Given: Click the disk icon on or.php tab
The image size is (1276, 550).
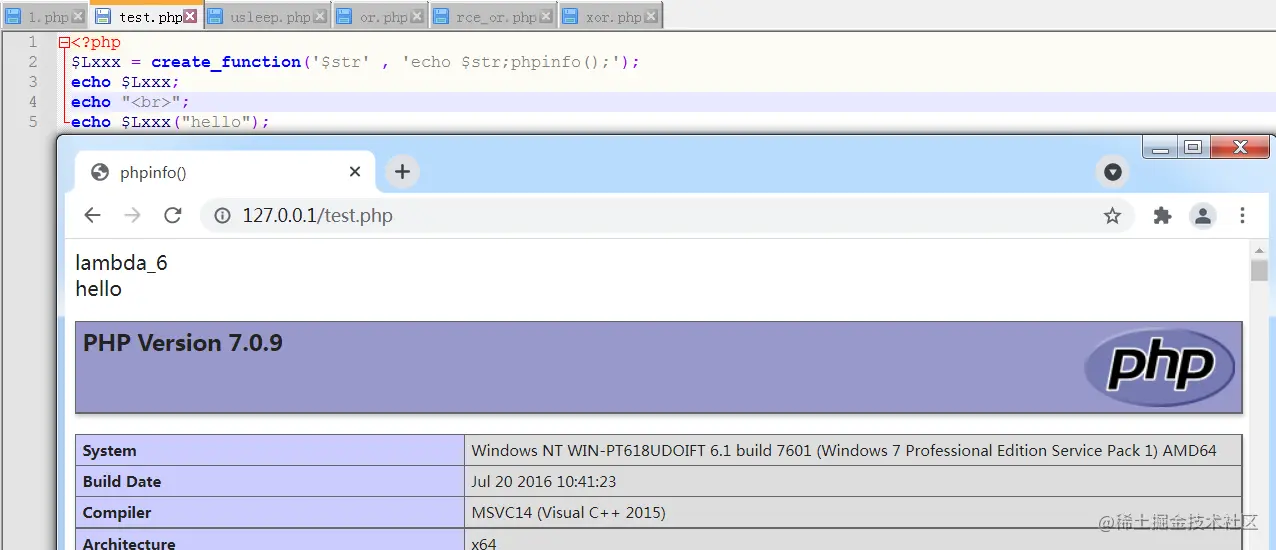Looking at the screenshot, I should [x=344, y=17].
